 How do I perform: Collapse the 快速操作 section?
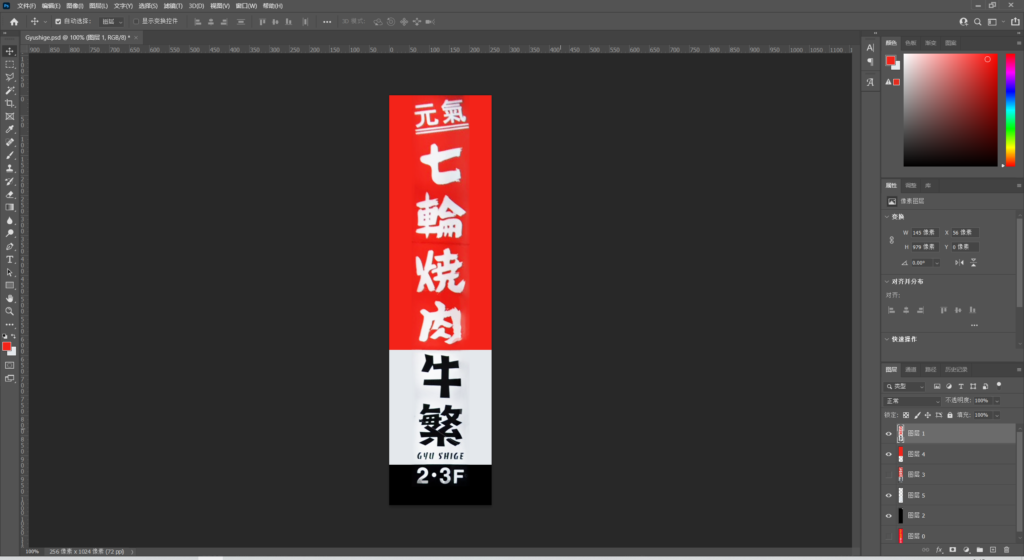coord(887,339)
